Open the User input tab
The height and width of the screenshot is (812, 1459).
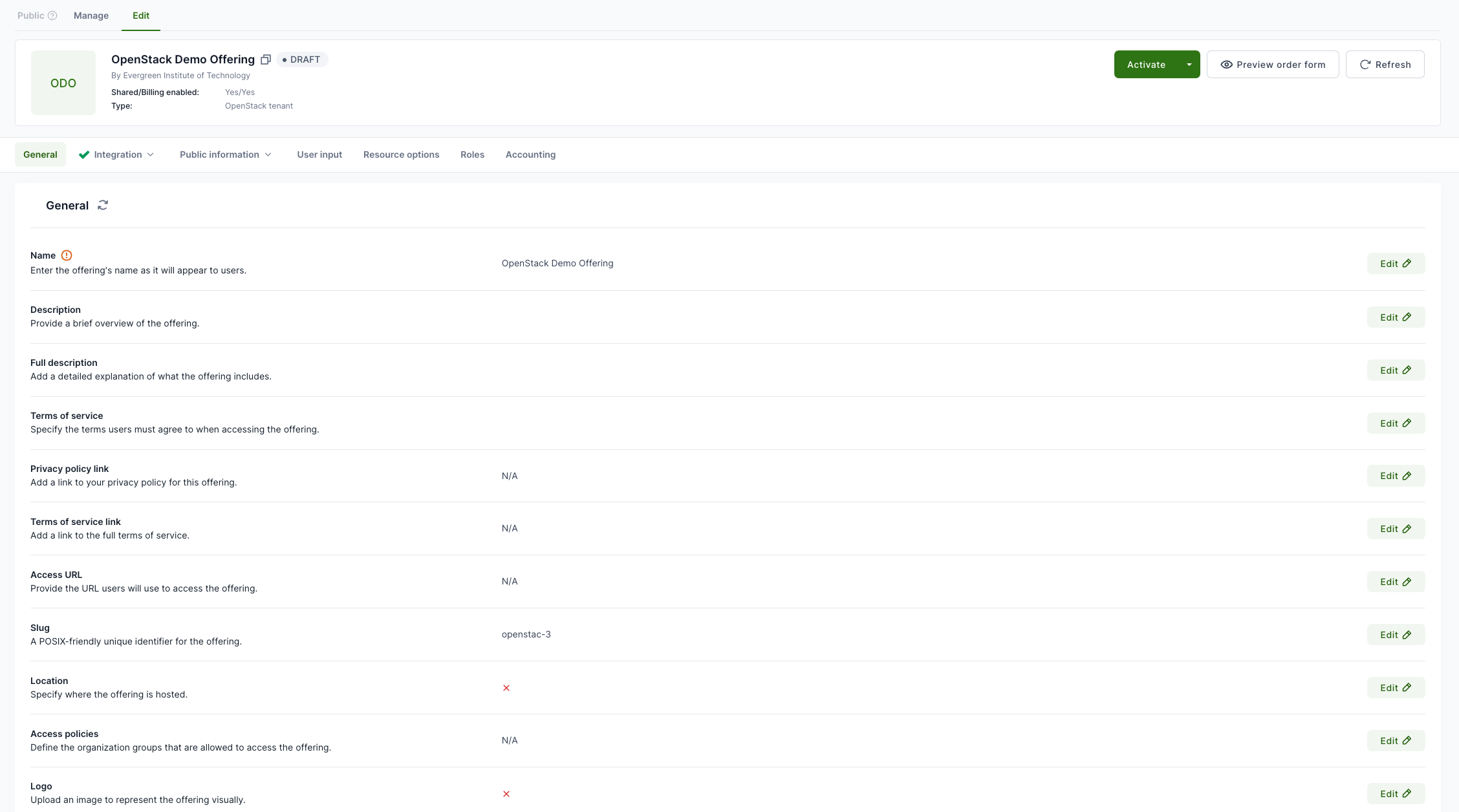pyautogui.click(x=319, y=155)
